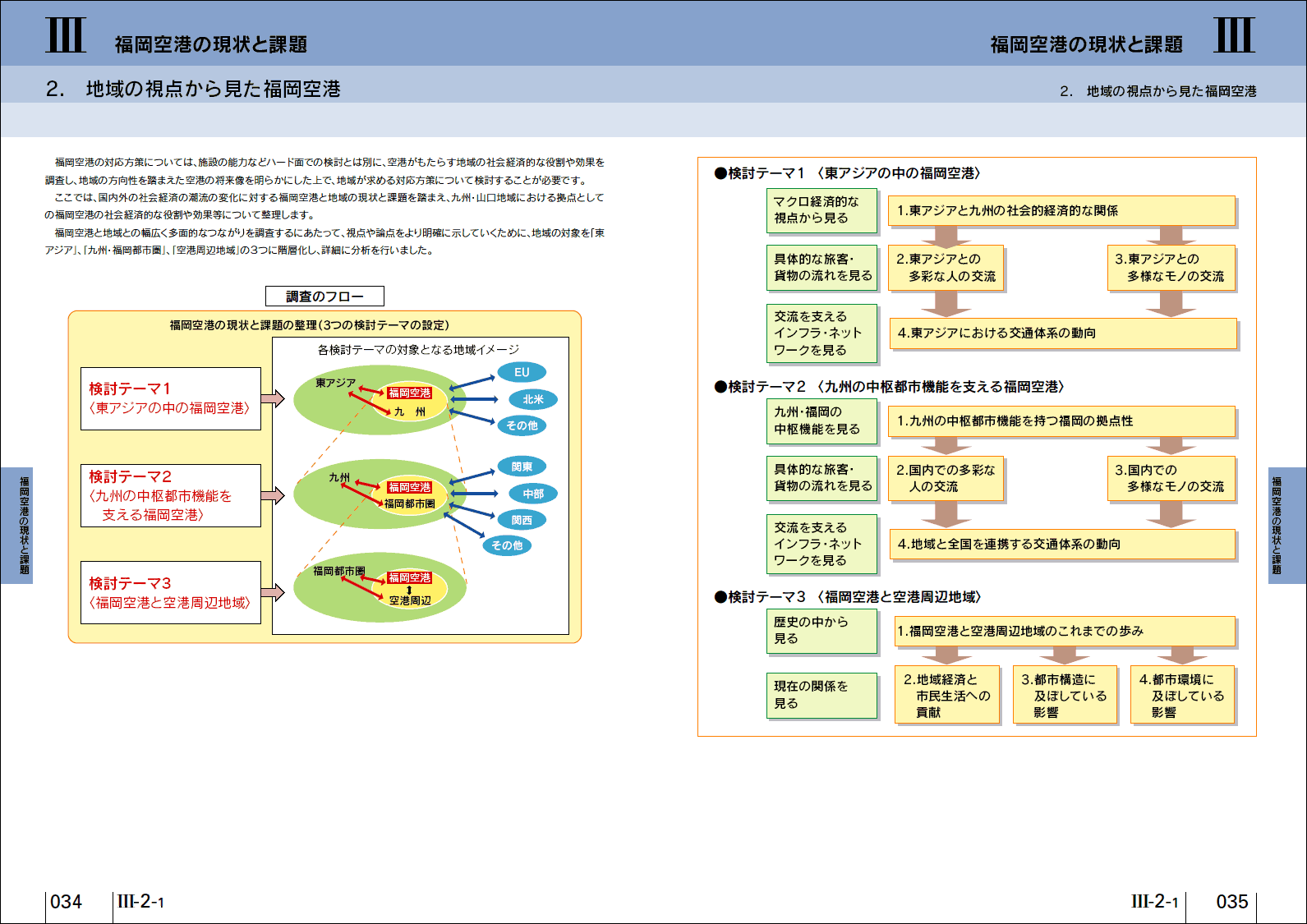
Task: Click the left header title '福岡空港の現状と課題'
Action: click(211, 44)
